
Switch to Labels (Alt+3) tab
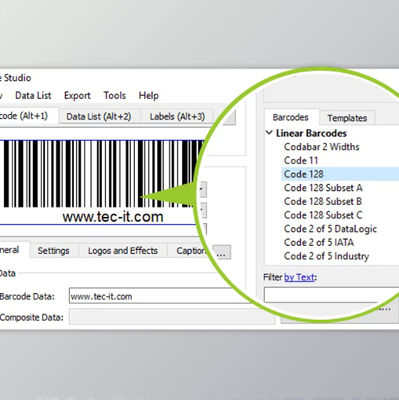point(177,117)
